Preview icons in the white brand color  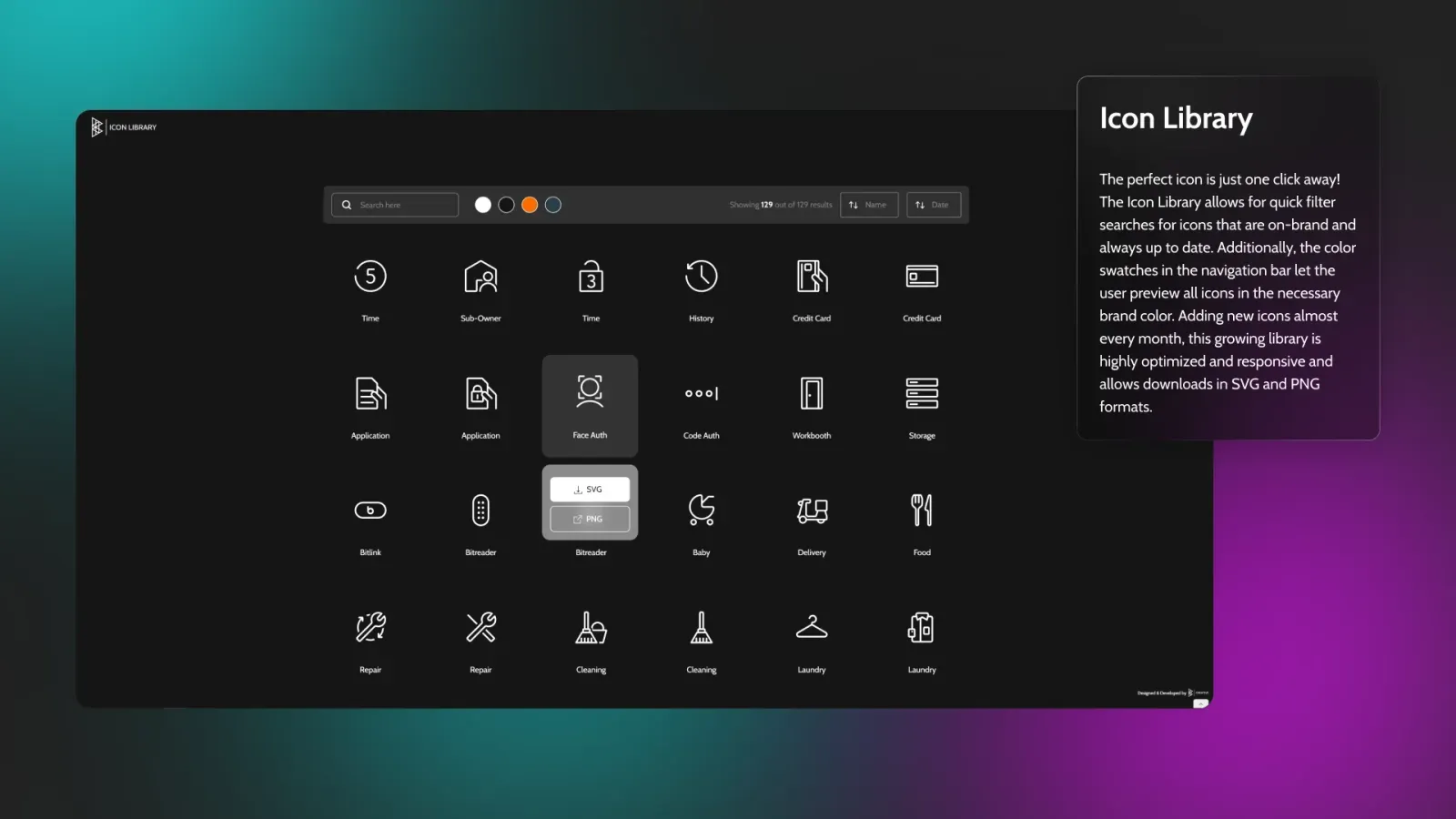[483, 205]
